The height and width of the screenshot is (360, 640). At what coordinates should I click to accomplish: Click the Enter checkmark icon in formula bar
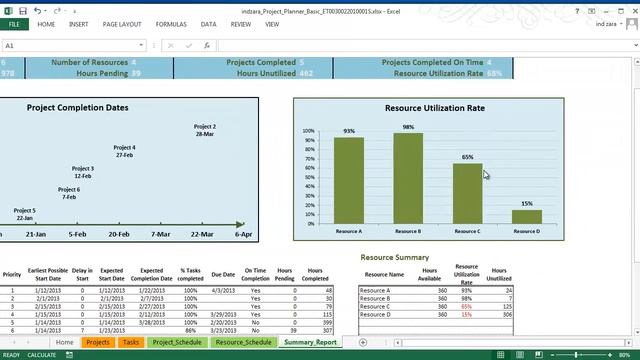[189, 46]
